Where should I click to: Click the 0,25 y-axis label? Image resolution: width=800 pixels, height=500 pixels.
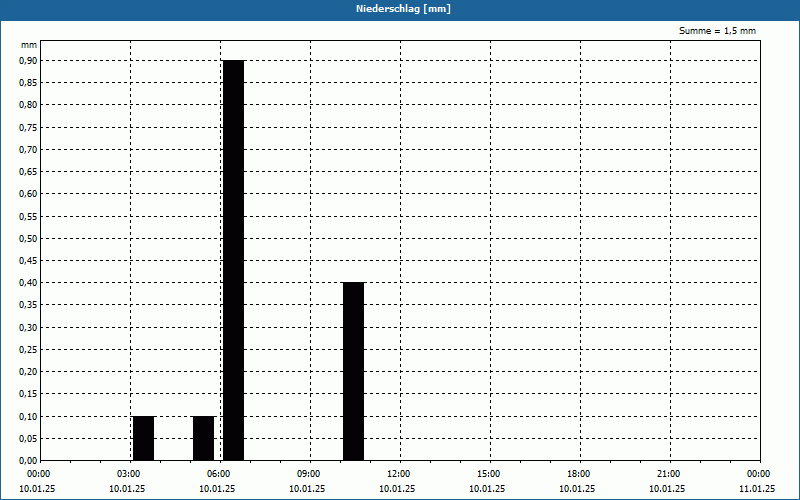[28, 349]
